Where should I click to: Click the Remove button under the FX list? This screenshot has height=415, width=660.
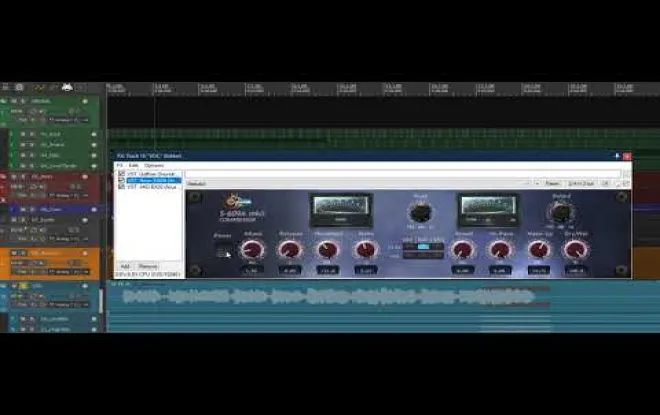148,266
